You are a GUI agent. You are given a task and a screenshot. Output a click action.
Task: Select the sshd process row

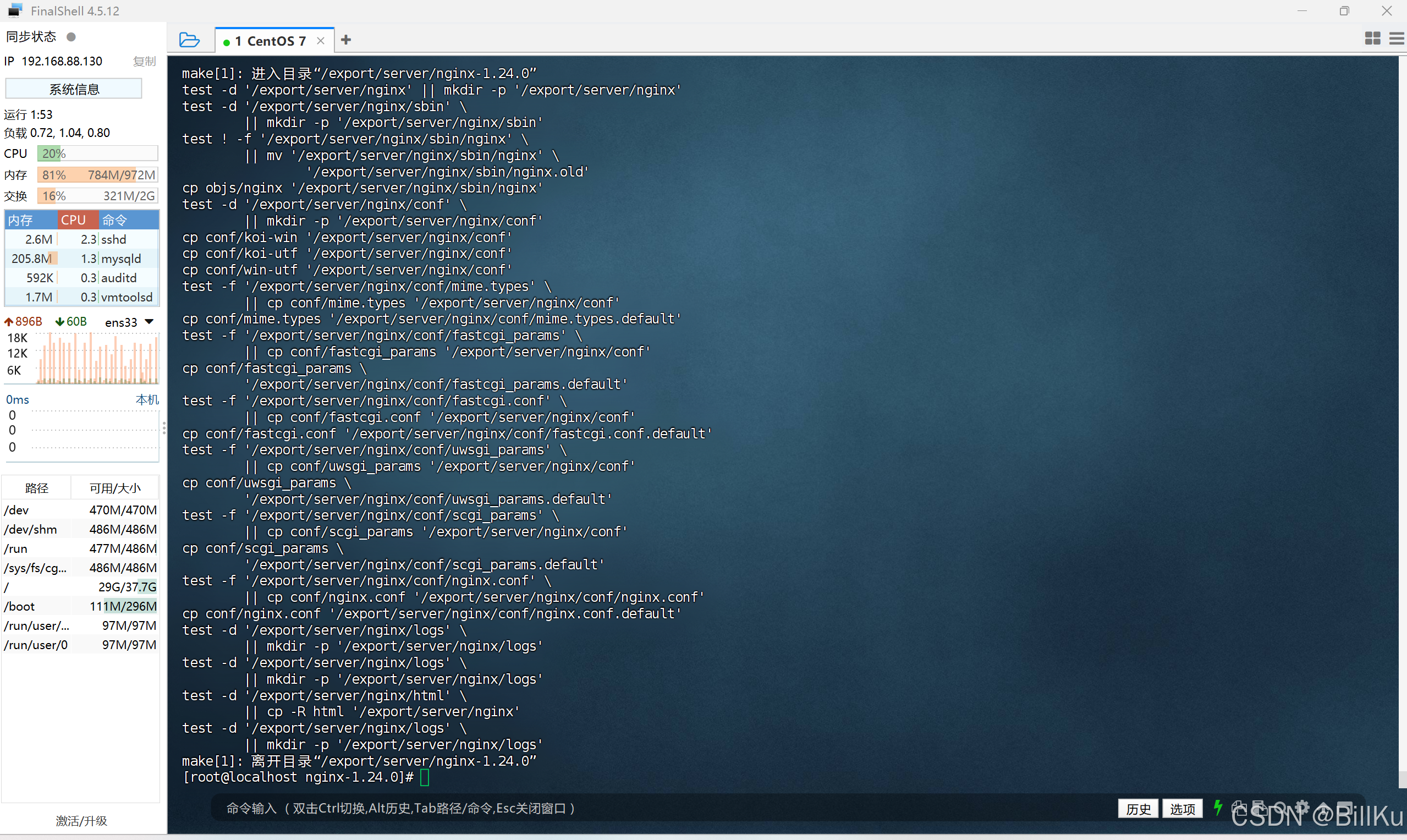point(81,239)
